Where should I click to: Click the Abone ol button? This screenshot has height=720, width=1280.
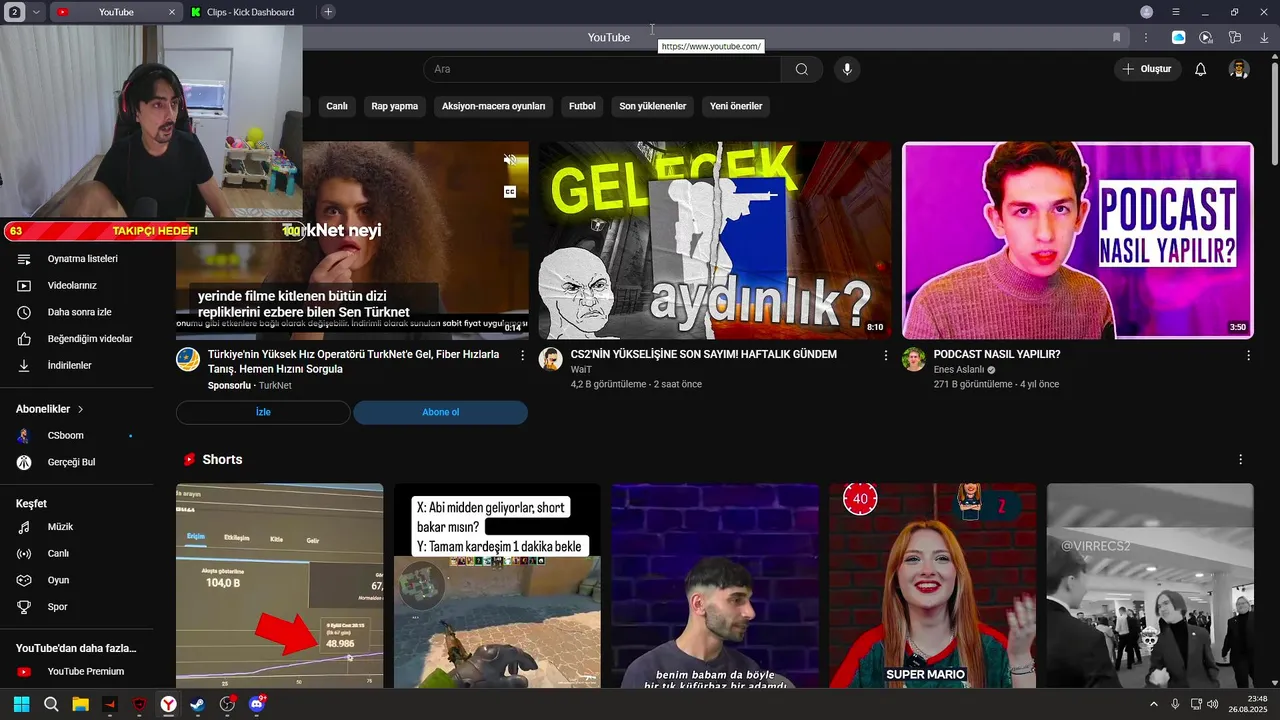pos(440,412)
